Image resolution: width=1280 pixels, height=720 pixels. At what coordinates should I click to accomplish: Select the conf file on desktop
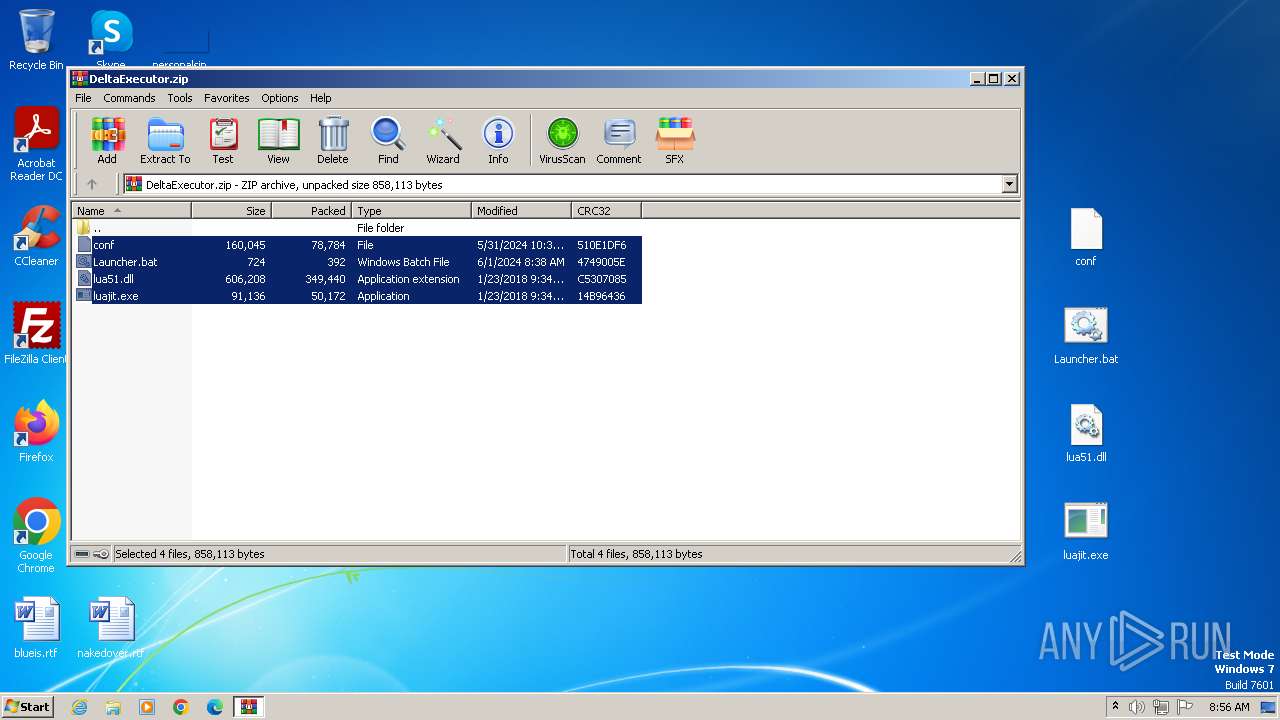pos(1085,238)
